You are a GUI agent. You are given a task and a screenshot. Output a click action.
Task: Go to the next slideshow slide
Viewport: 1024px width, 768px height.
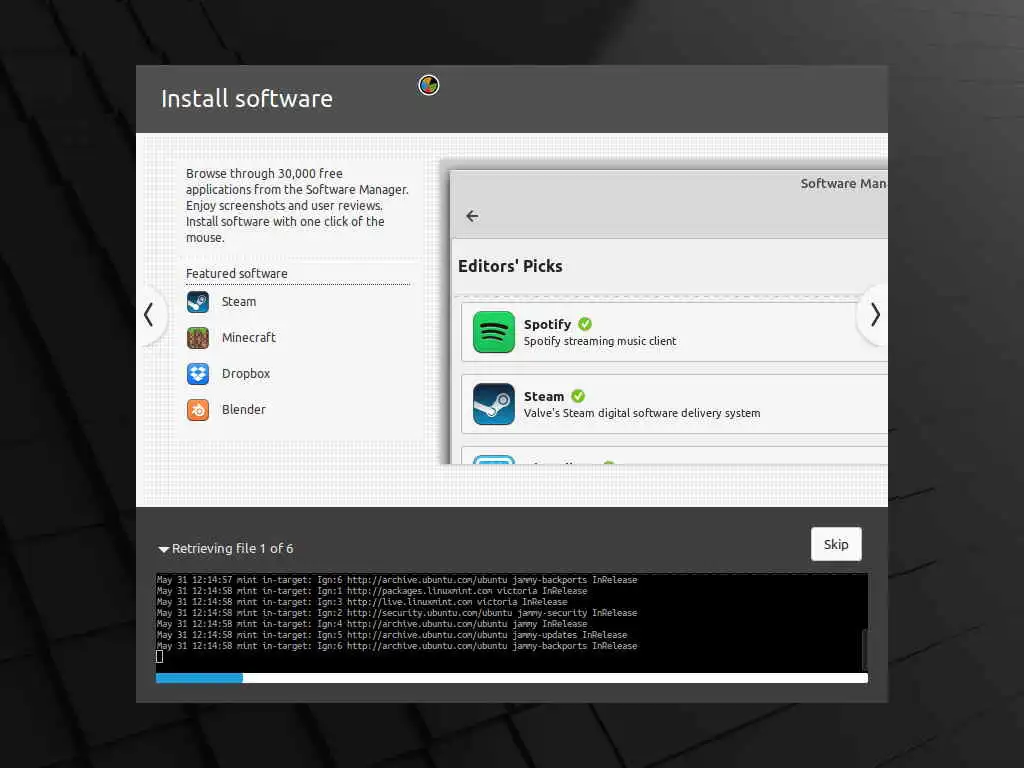point(874,315)
